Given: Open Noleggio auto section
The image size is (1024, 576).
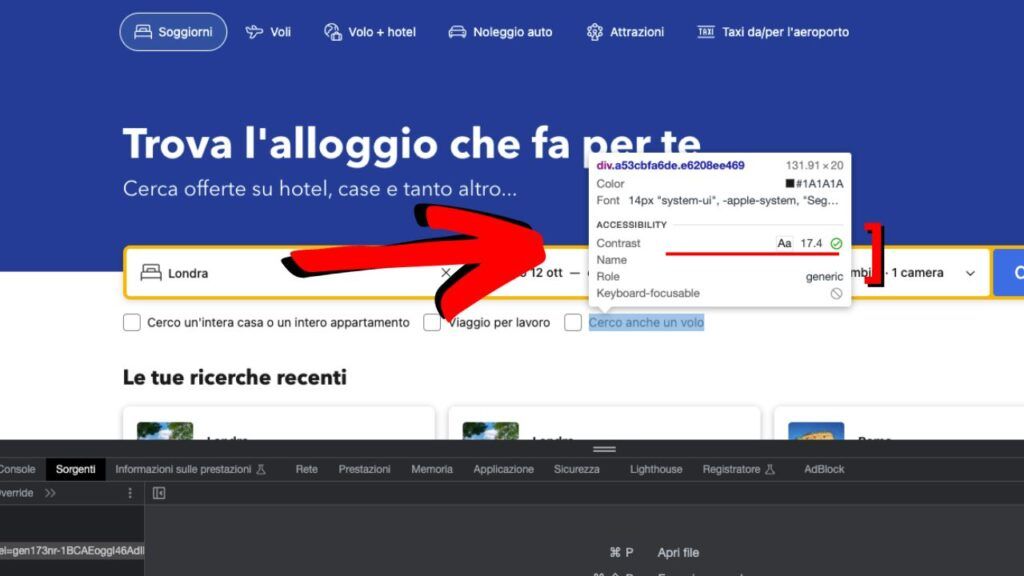Looking at the screenshot, I should pyautogui.click(x=500, y=31).
